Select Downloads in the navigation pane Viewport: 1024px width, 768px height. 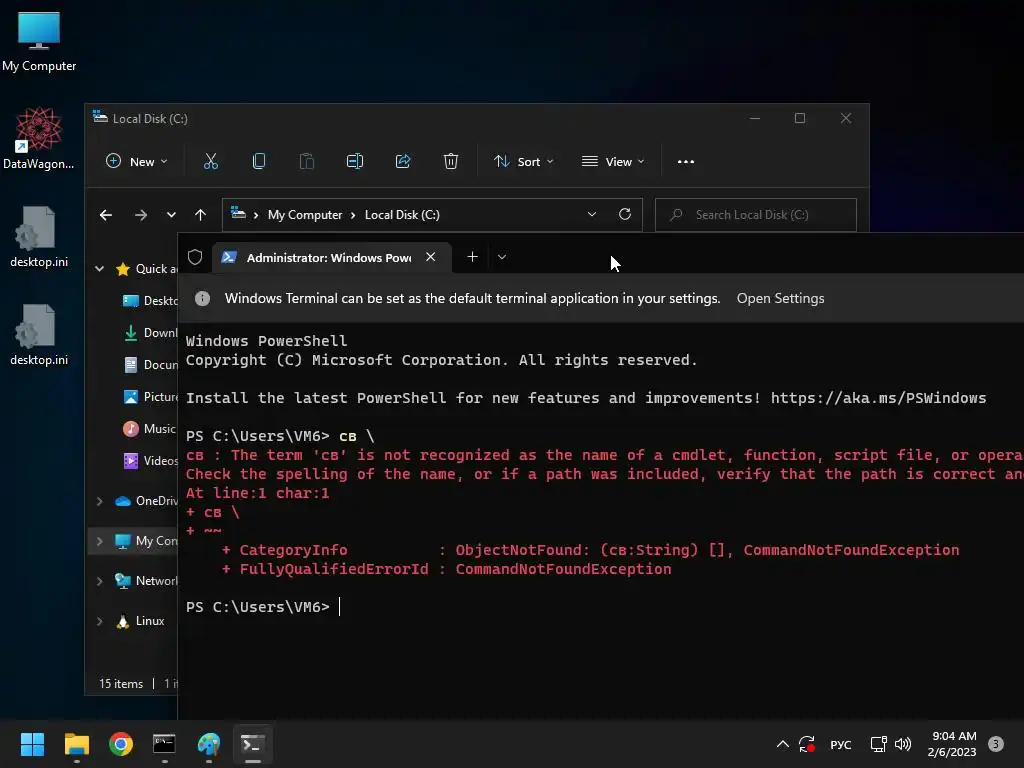pyautogui.click(x=150, y=332)
